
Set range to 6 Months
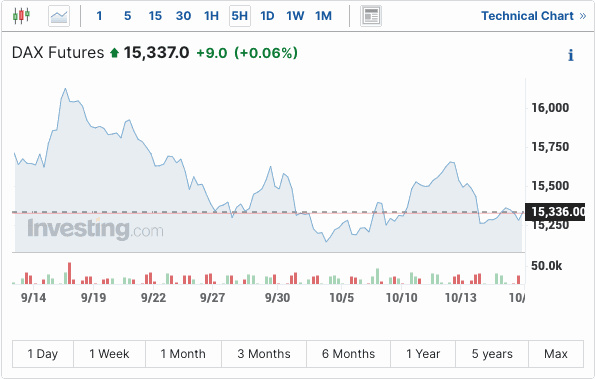348,354
